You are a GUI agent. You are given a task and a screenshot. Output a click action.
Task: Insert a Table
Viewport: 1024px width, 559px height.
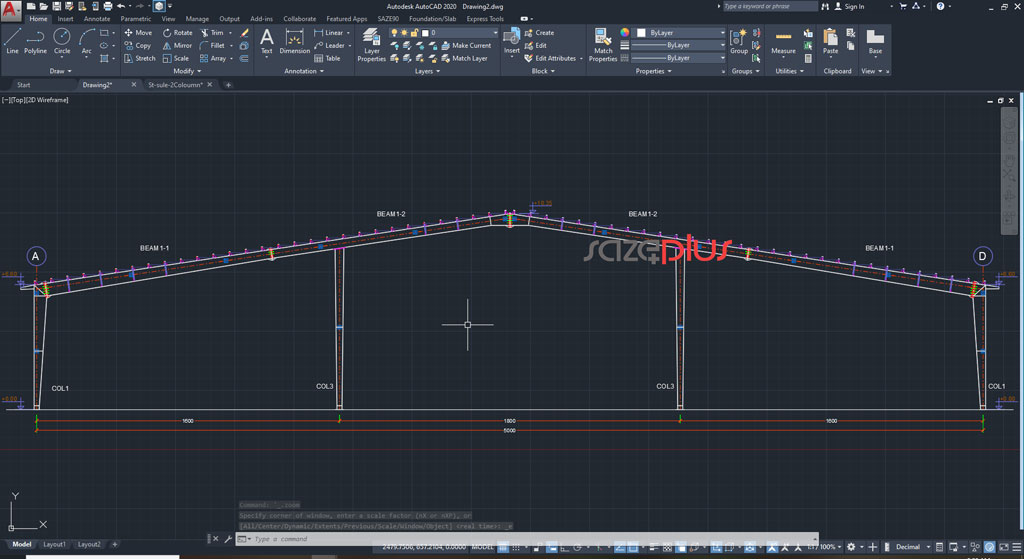(x=327, y=58)
